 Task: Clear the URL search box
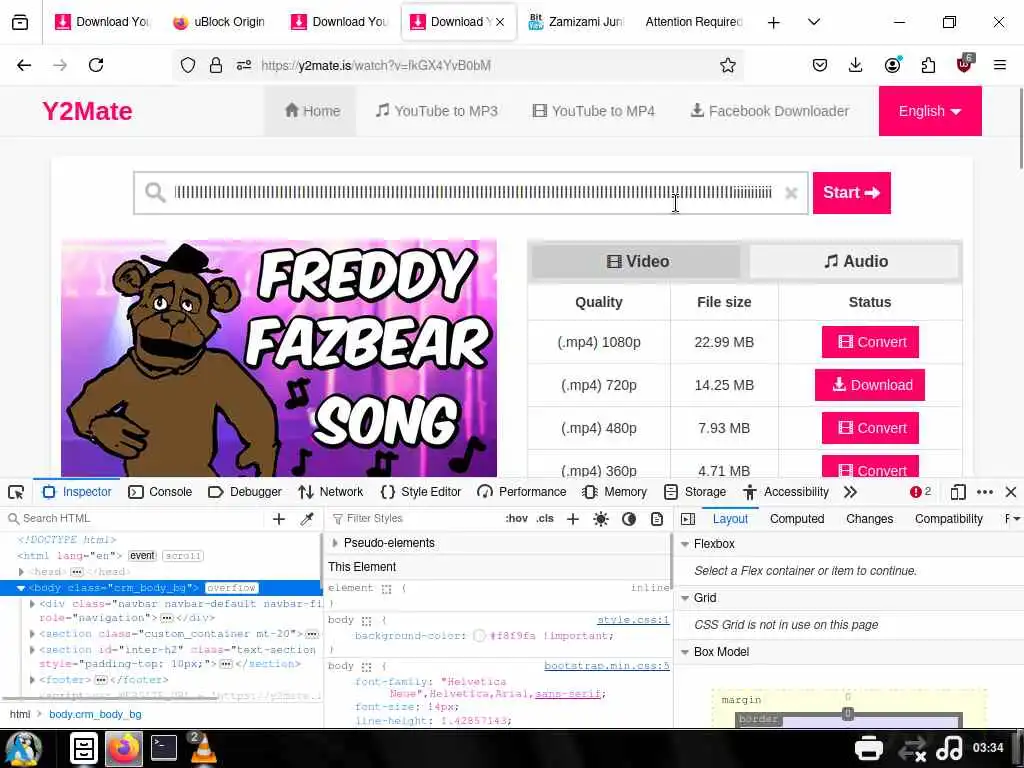(x=791, y=193)
